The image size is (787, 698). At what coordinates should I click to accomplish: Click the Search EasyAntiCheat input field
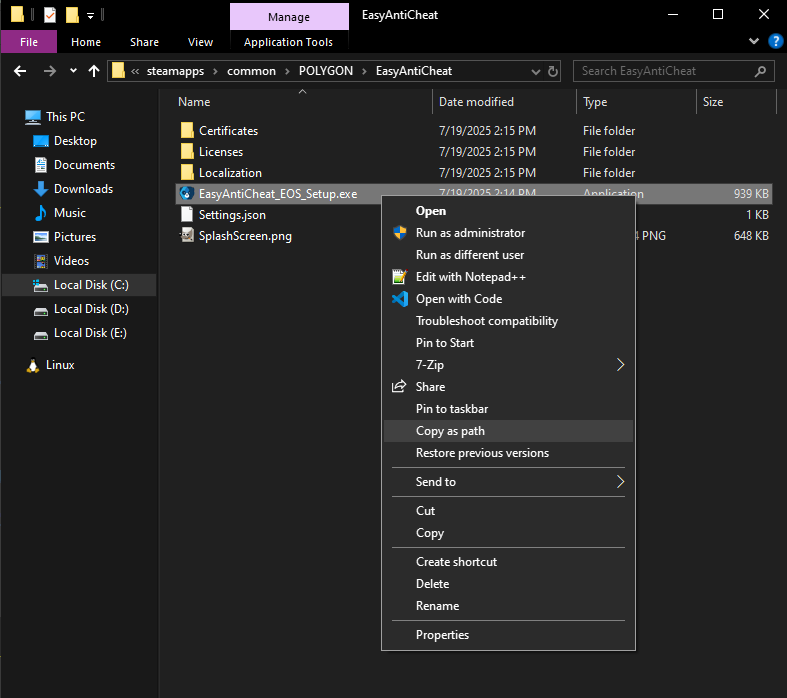pos(665,71)
